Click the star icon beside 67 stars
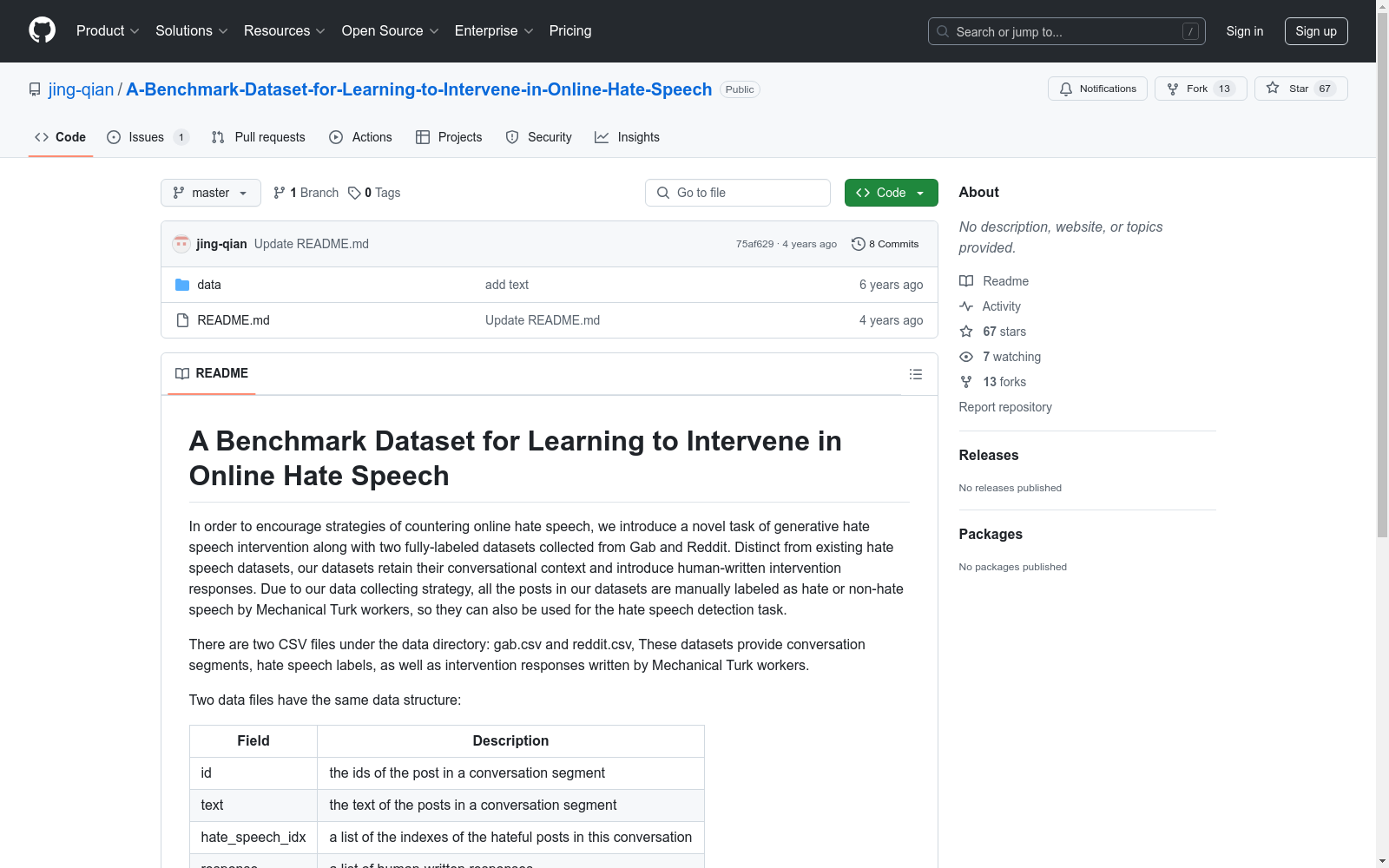Image resolution: width=1389 pixels, height=868 pixels. coord(966,332)
